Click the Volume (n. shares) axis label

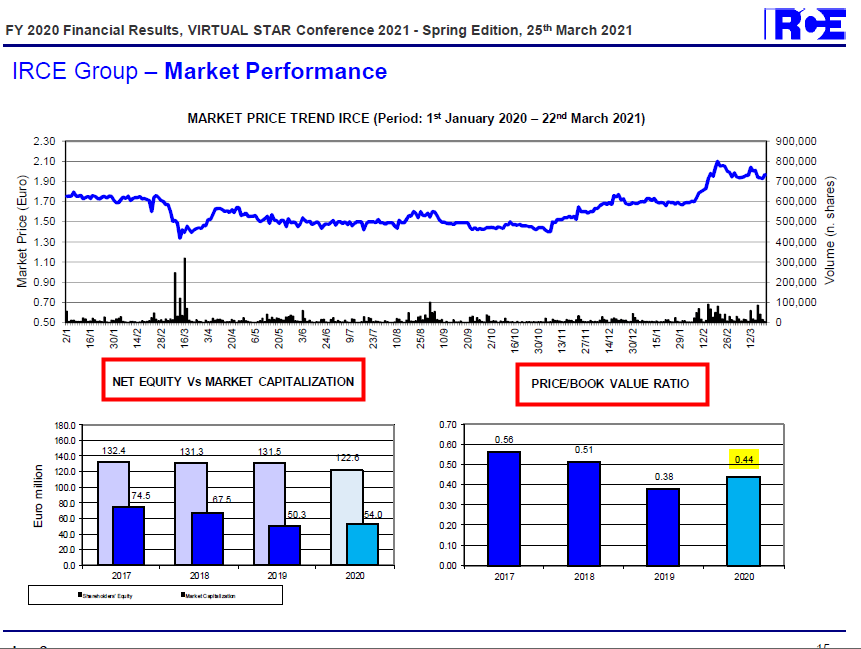pyautogui.click(x=829, y=231)
